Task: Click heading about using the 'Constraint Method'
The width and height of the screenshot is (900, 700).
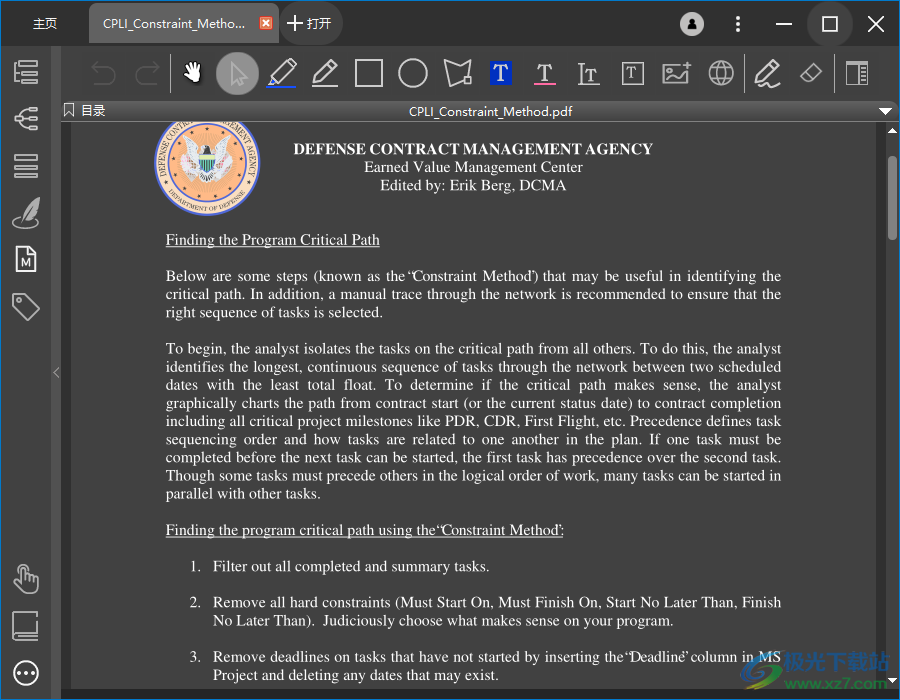Action: click(x=364, y=530)
